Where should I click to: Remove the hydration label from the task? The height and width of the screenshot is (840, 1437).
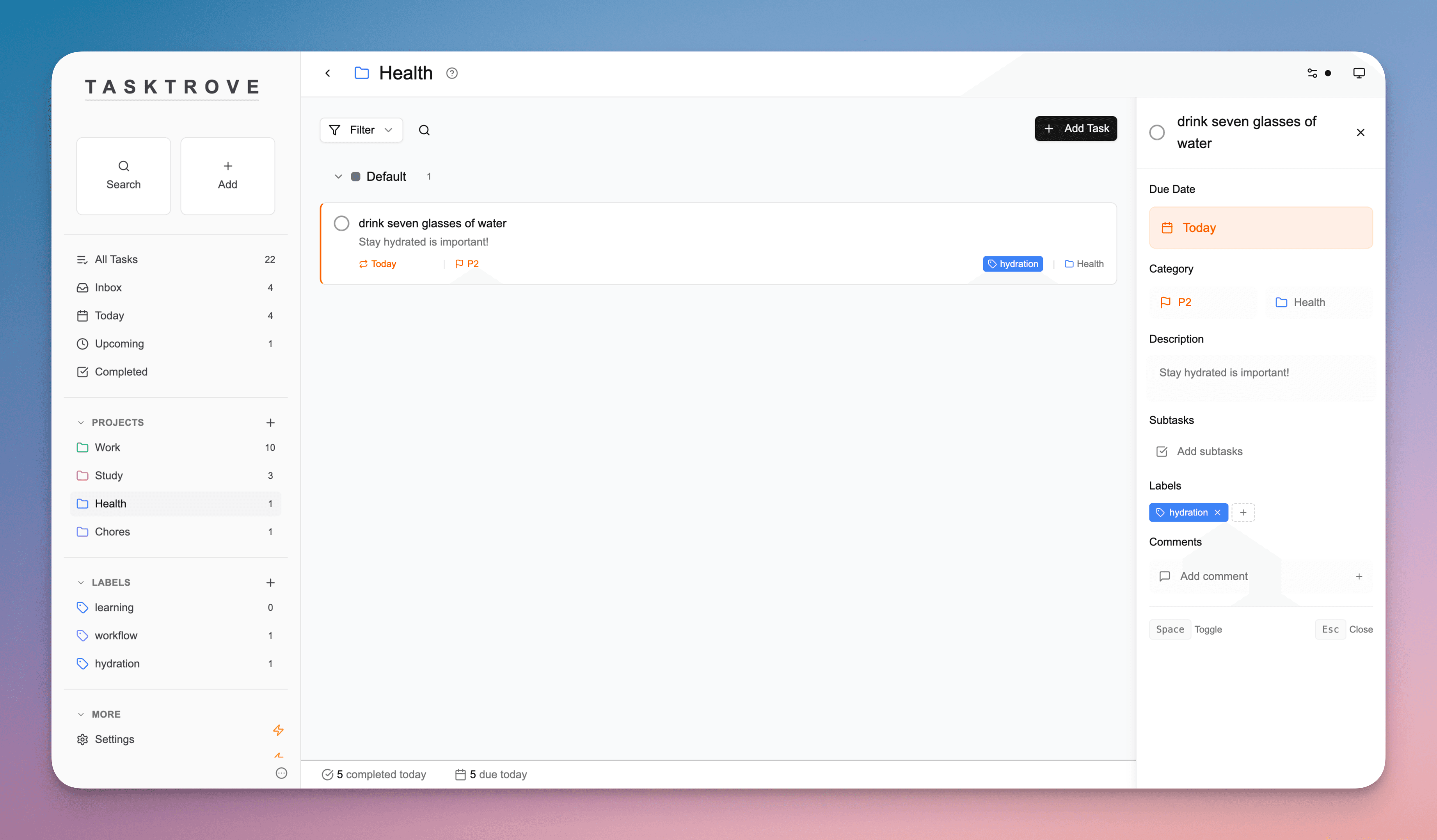[x=1217, y=512]
